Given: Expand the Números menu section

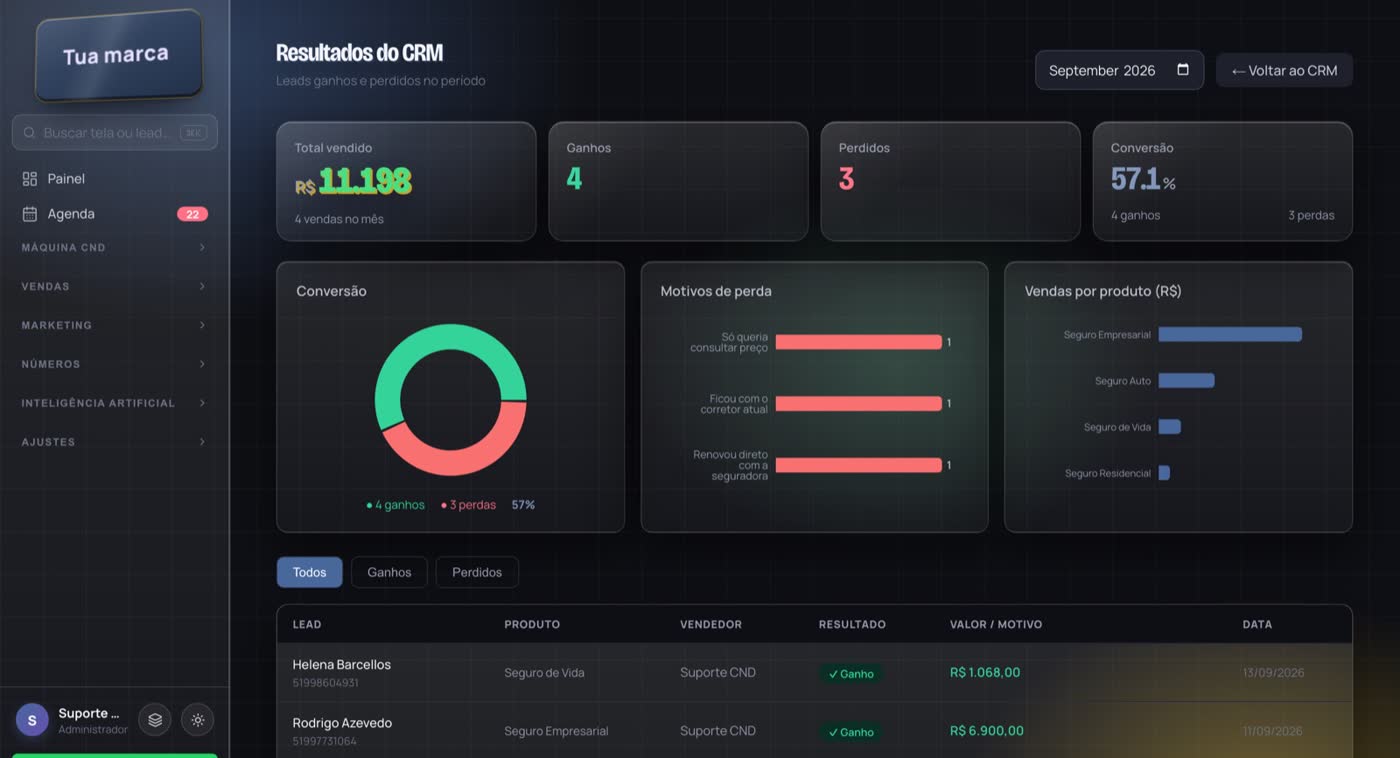Looking at the screenshot, I should pos(114,365).
